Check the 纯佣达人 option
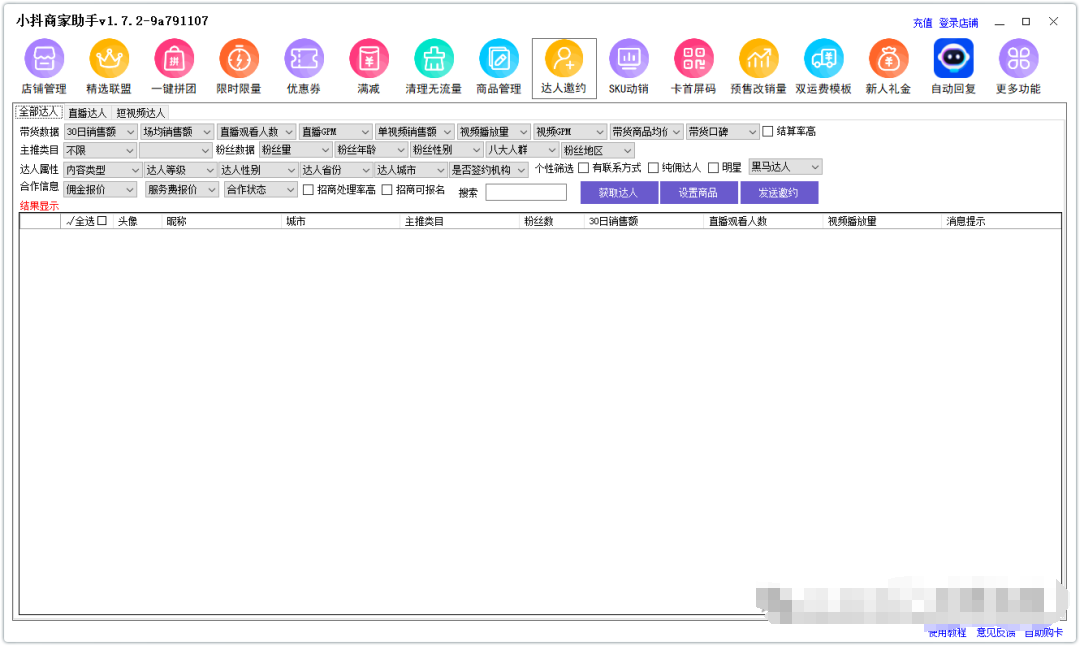1080x646 pixels. click(653, 168)
